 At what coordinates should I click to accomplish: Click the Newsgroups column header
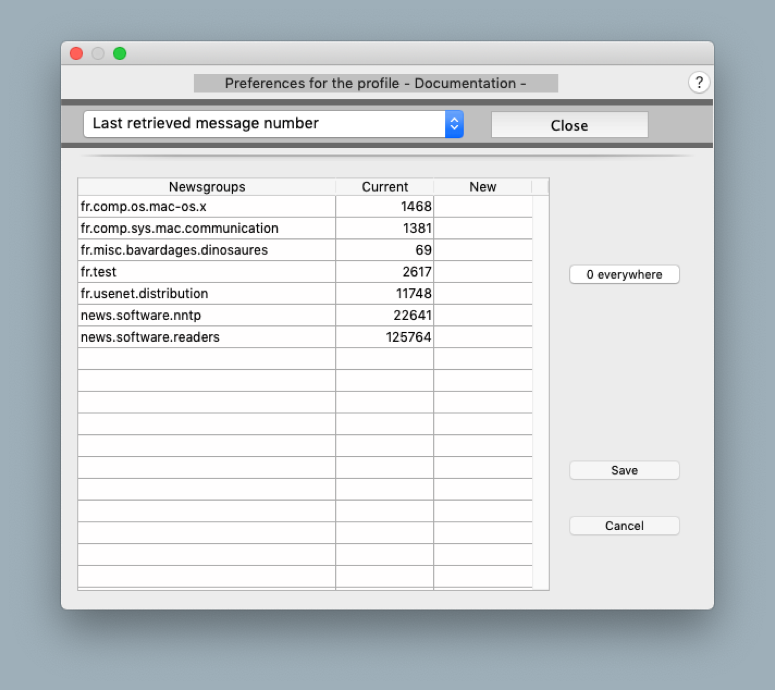point(207,187)
